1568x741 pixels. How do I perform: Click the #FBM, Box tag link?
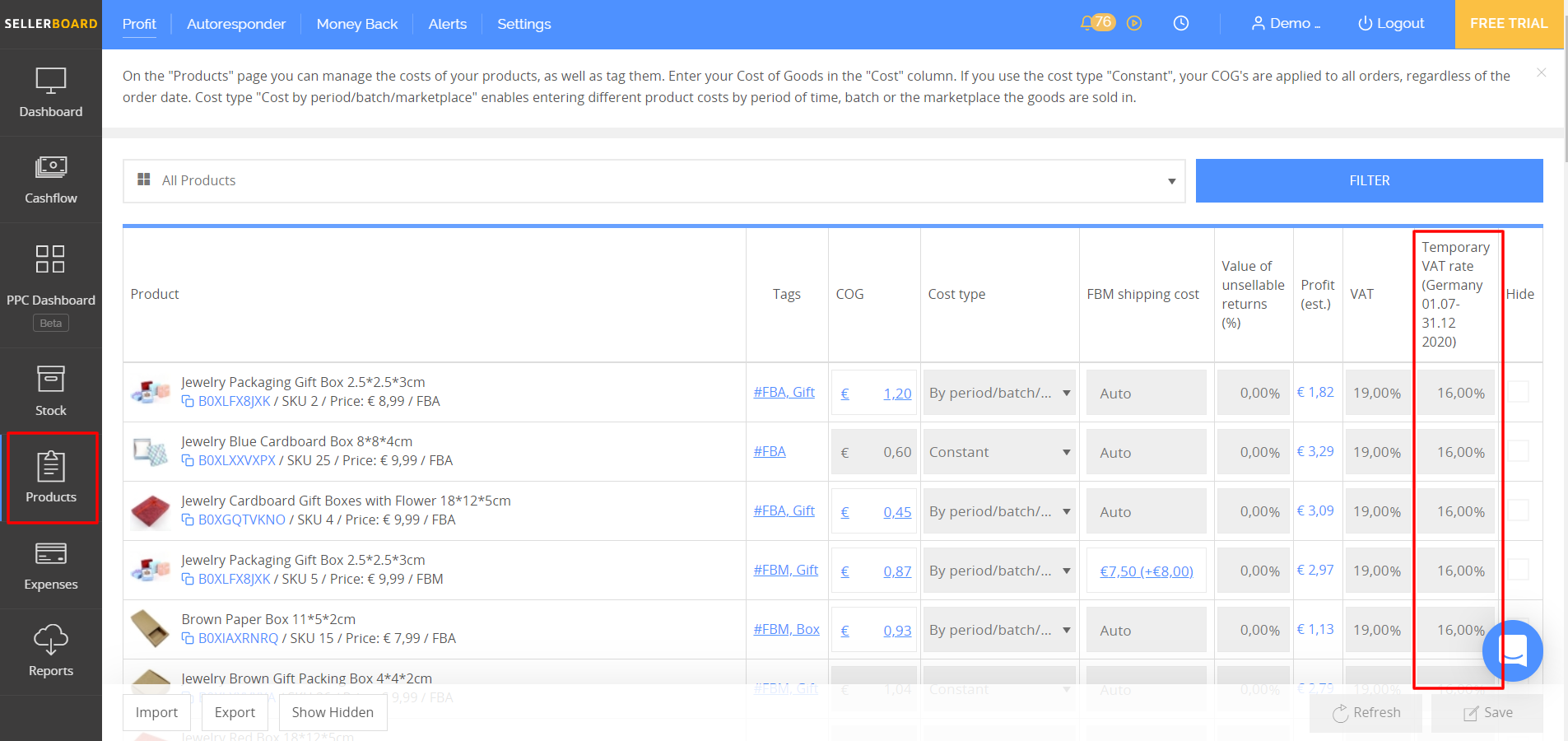[787, 629]
